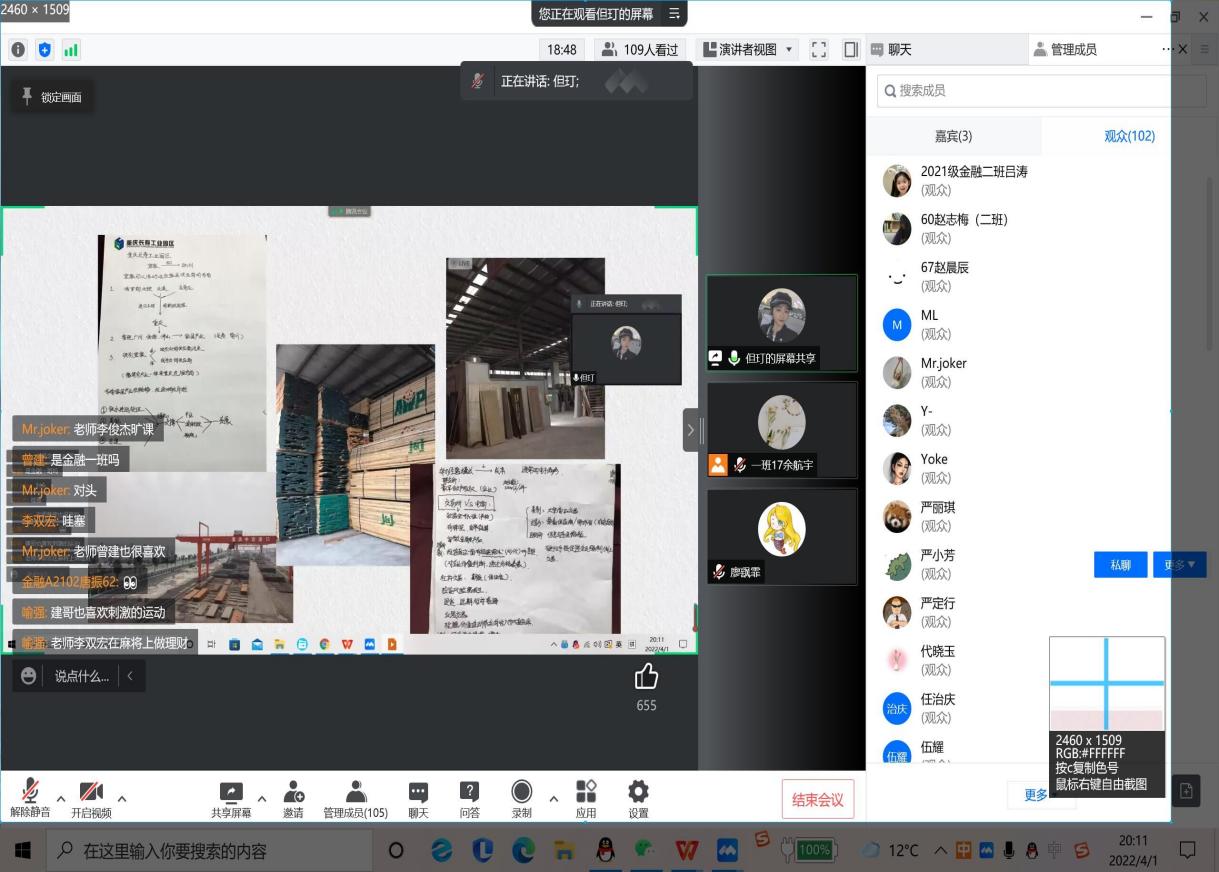Click 私聊 button for 严小芳
This screenshot has width=1219, height=872.
tap(1120, 565)
